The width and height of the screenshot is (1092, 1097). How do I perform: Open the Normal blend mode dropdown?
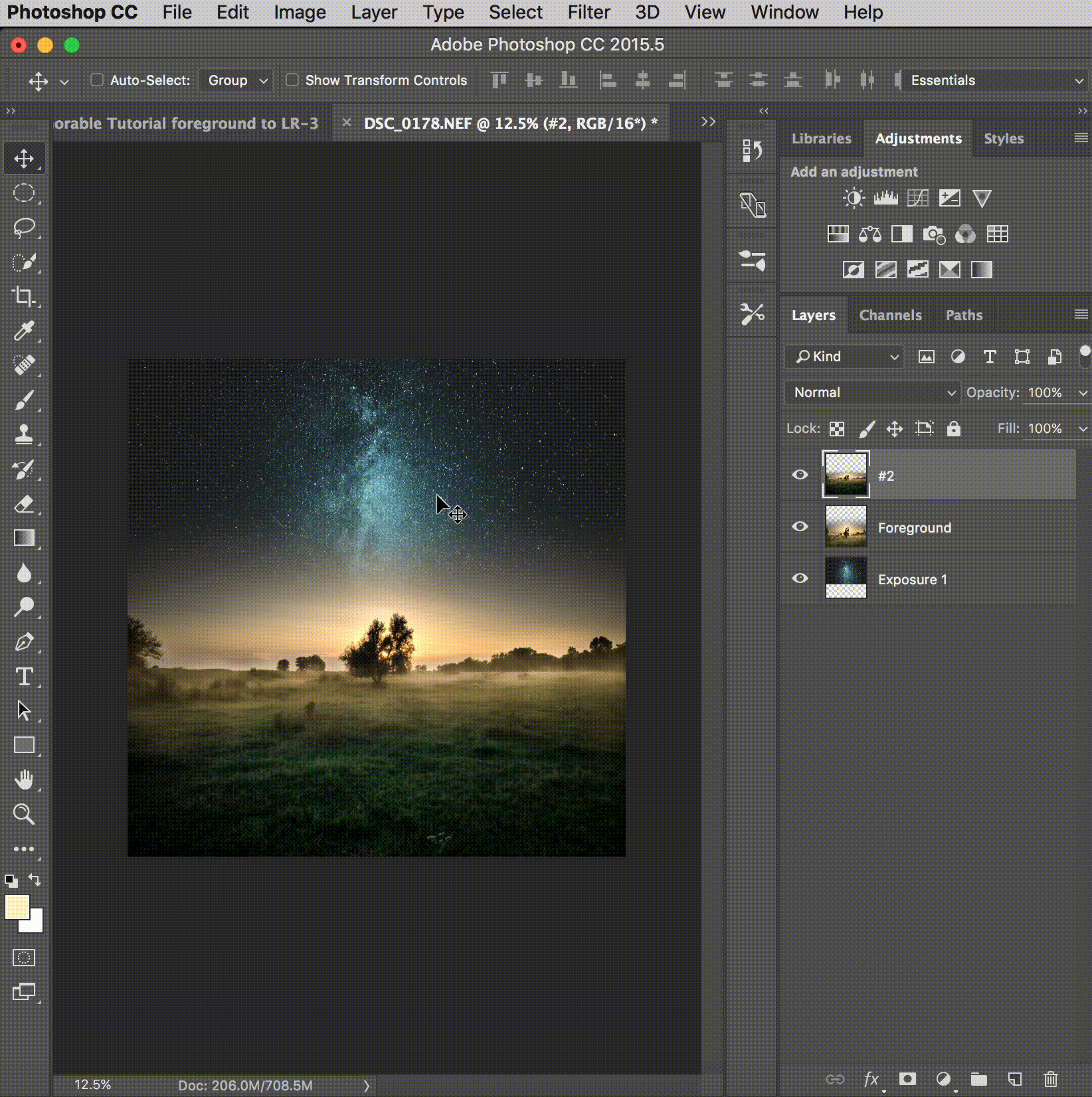point(873,392)
